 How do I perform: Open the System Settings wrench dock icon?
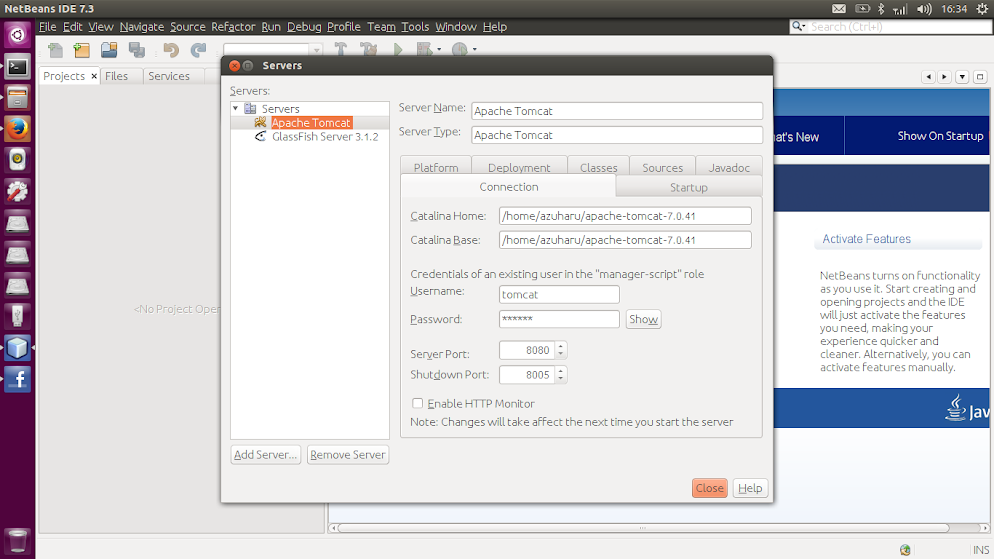(17, 191)
